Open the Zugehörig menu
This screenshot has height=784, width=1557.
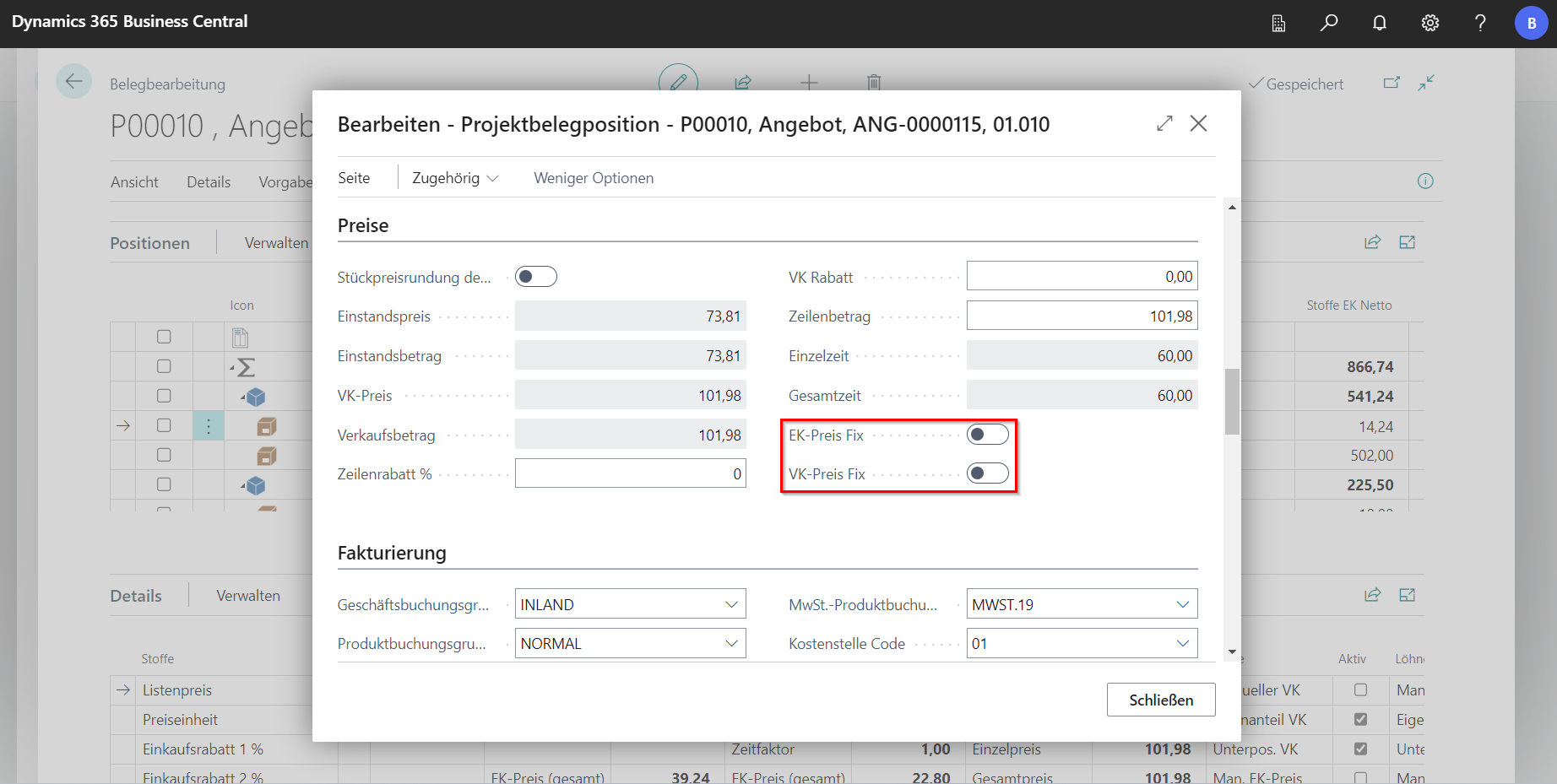454,178
